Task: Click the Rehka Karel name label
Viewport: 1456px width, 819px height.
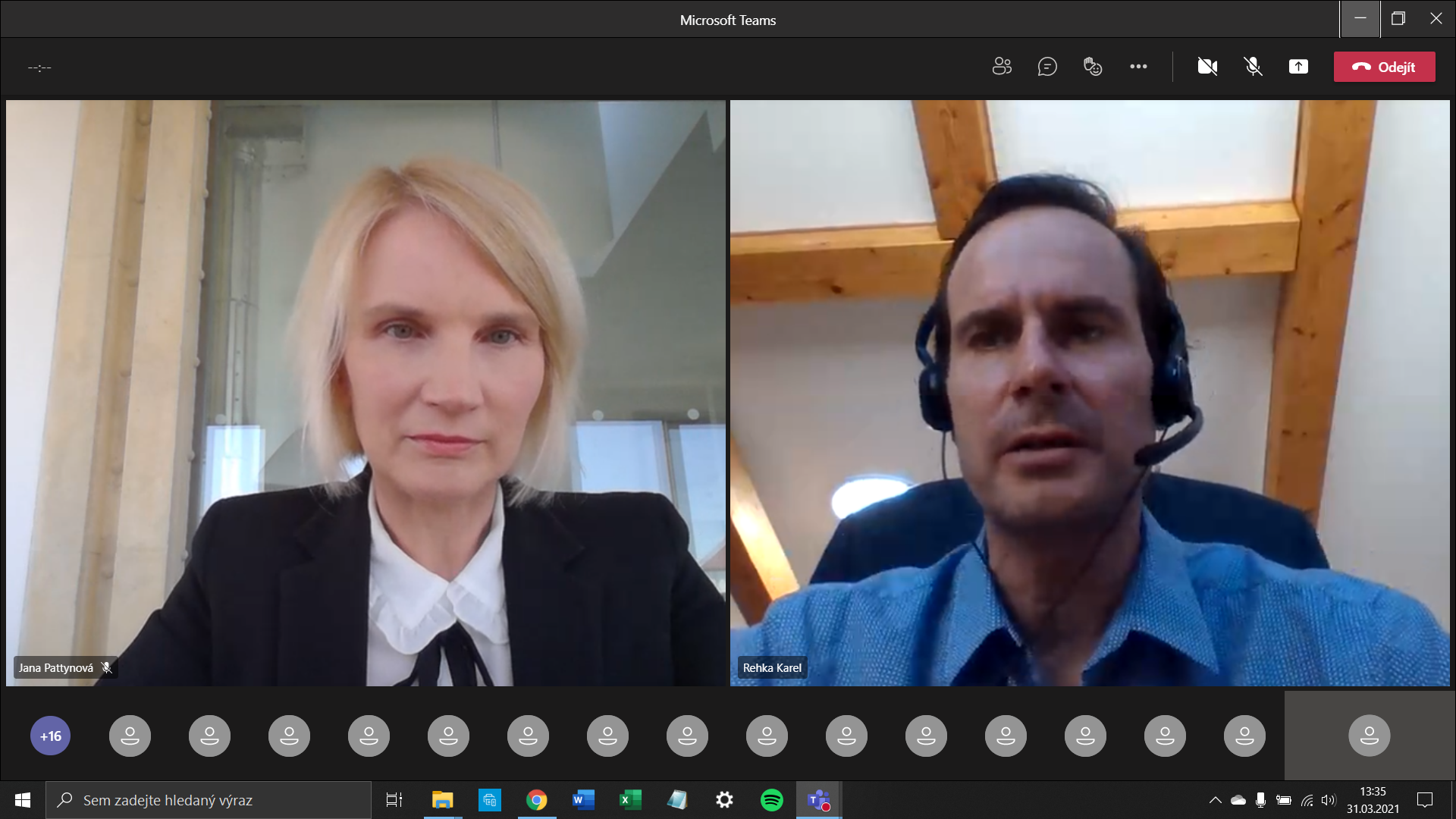Action: pyautogui.click(x=772, y=668)
